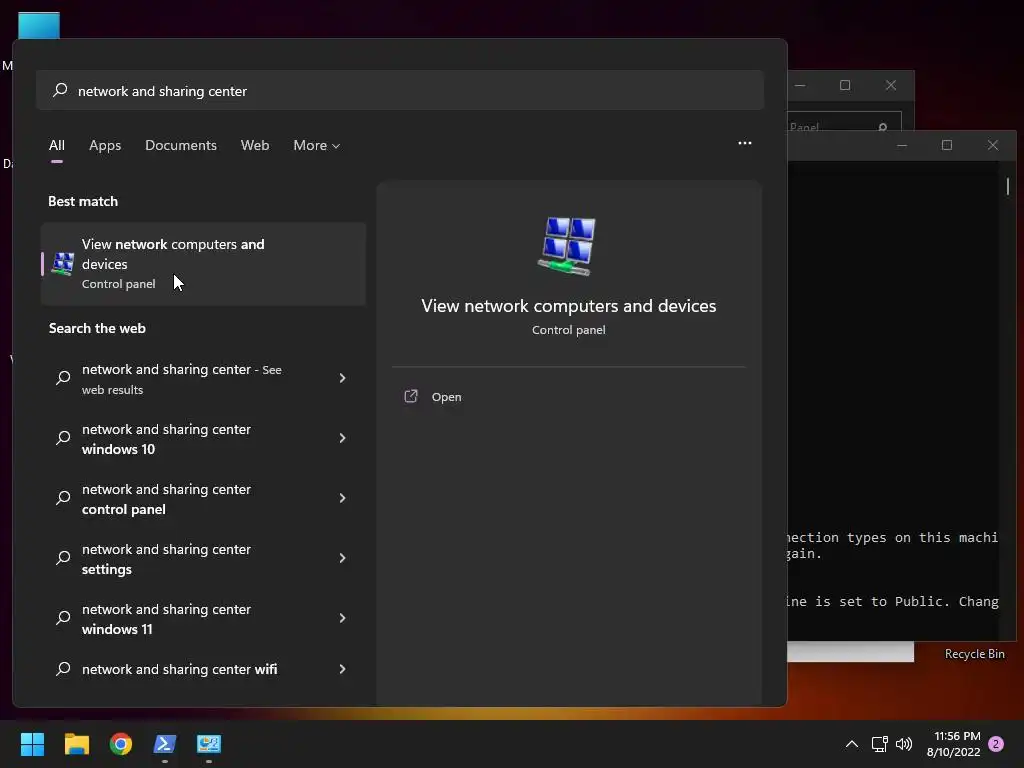Viewport: 1024px width, 768px height.
Task: Expand the More filter dropdown
Action: point(317,145)
